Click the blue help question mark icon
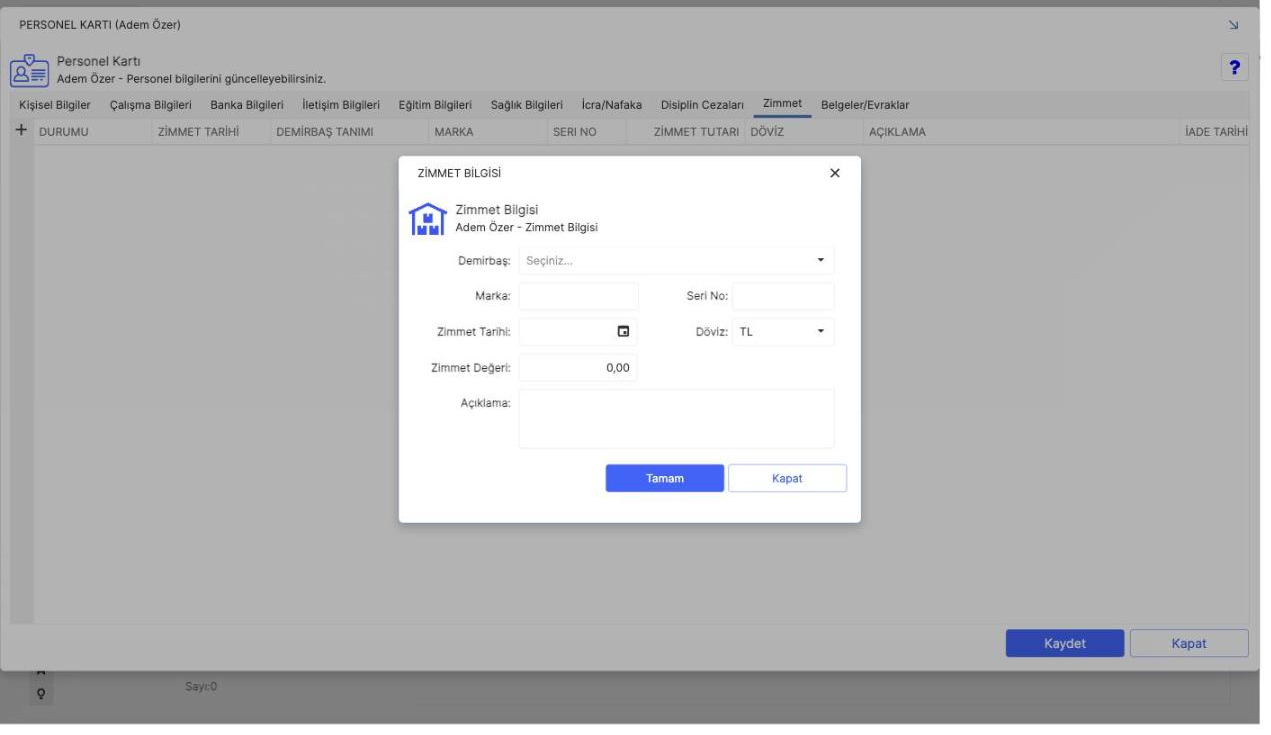Viewport: 1271px width, 735px height. click(1236, 67)
